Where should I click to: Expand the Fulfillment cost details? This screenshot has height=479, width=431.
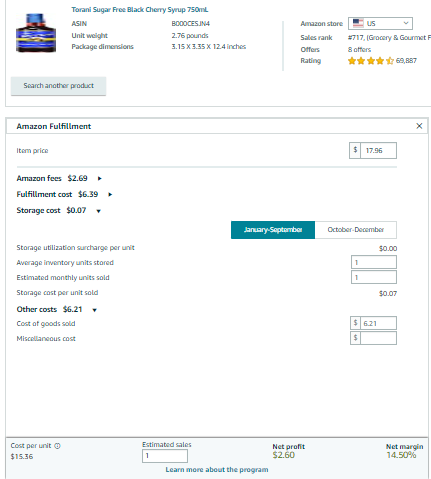(110, 194)
